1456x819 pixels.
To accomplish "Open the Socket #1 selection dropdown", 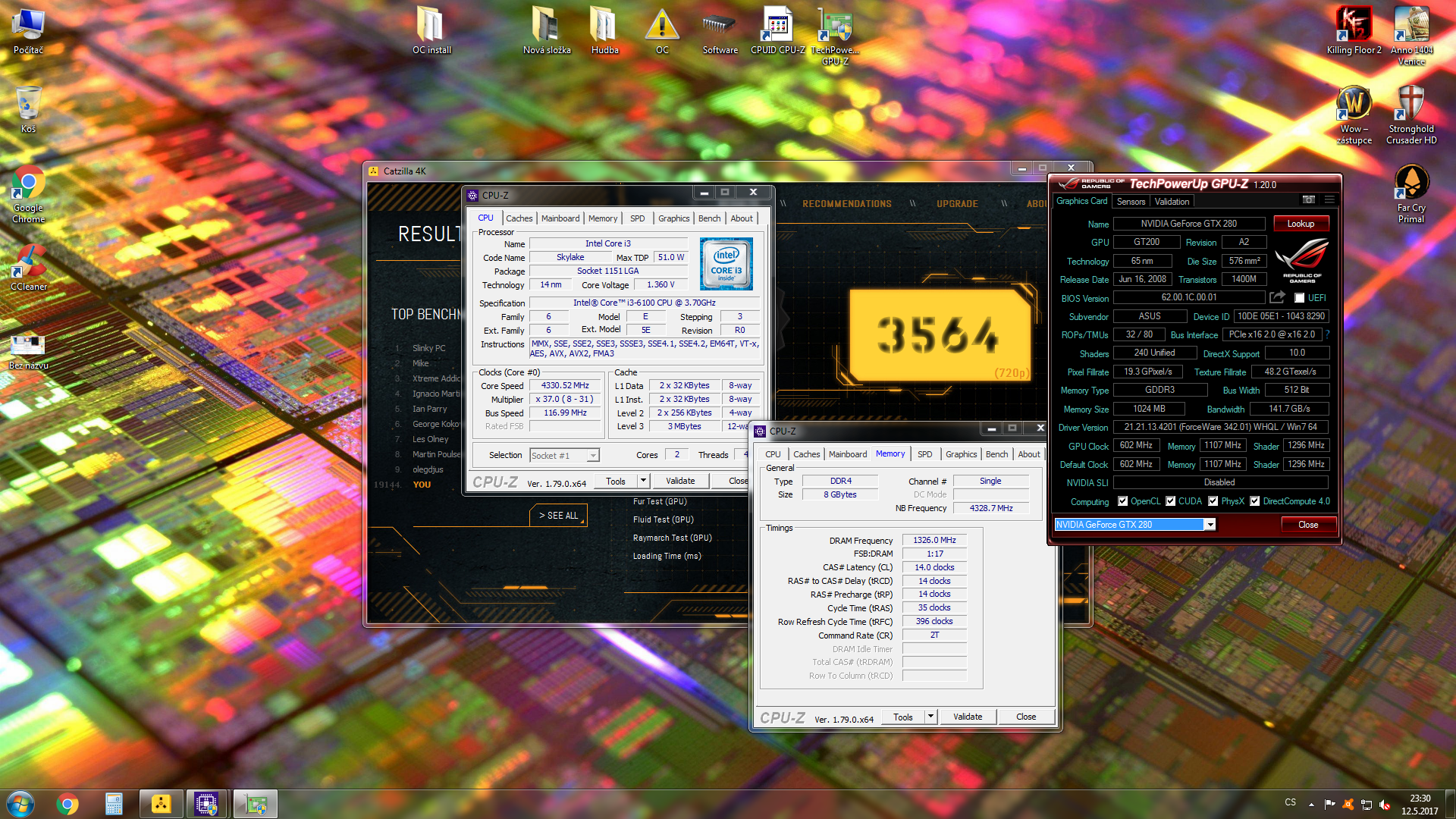I will tap(564, 455).
